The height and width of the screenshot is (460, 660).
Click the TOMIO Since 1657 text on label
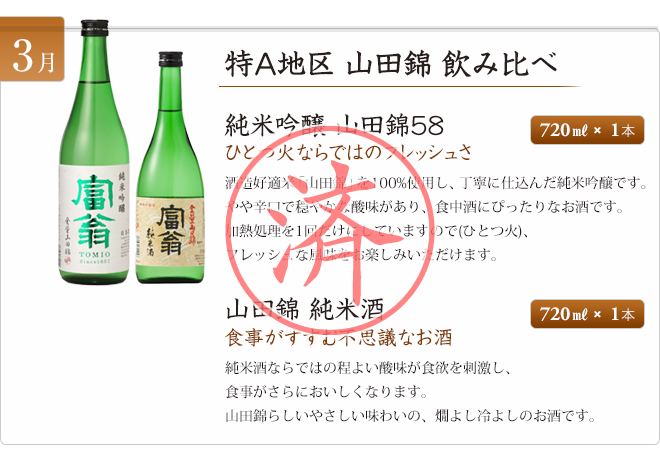[x=95, y=258]
